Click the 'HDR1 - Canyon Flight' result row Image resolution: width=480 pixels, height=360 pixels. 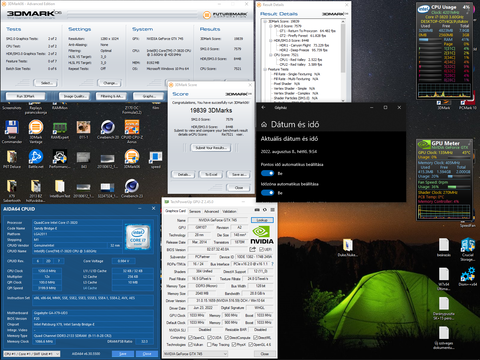pyautogui.click(x=304, y=45)
